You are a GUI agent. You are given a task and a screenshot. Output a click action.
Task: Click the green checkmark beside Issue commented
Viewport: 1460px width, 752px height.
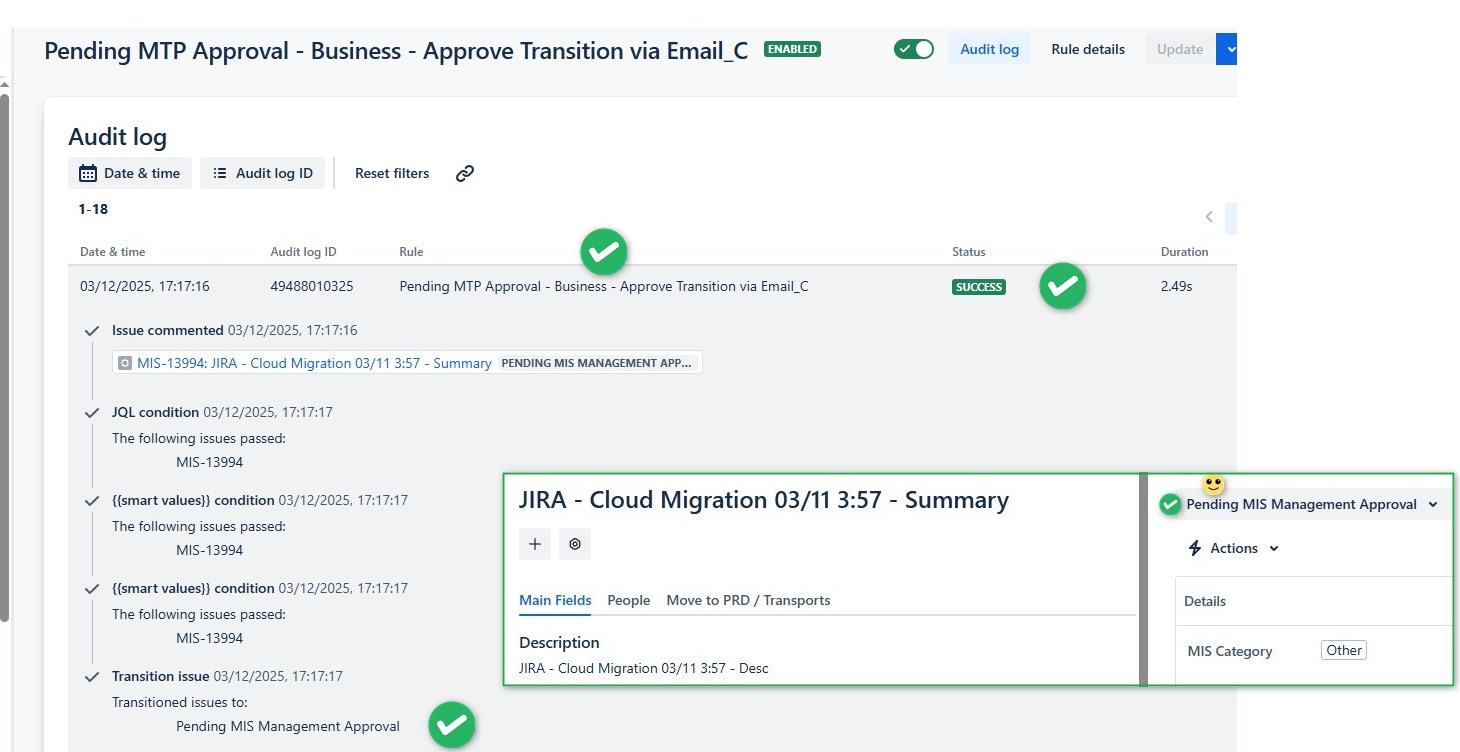pos(91,330)
